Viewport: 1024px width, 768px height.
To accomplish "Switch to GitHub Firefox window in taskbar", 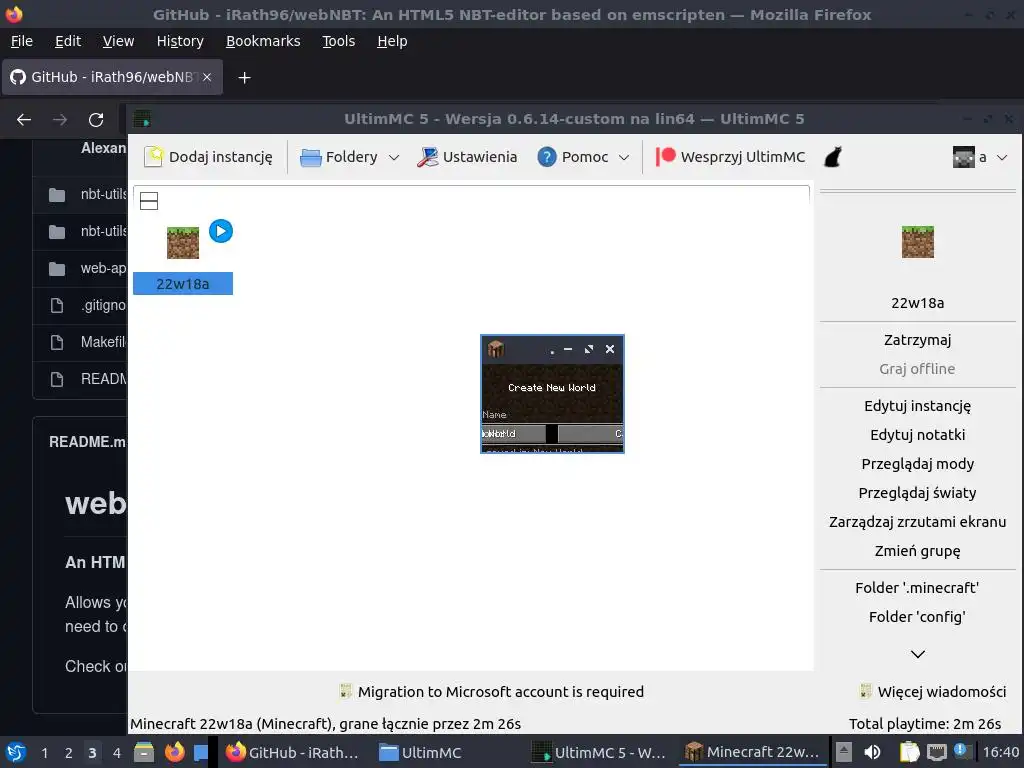I will pos(292,752).
